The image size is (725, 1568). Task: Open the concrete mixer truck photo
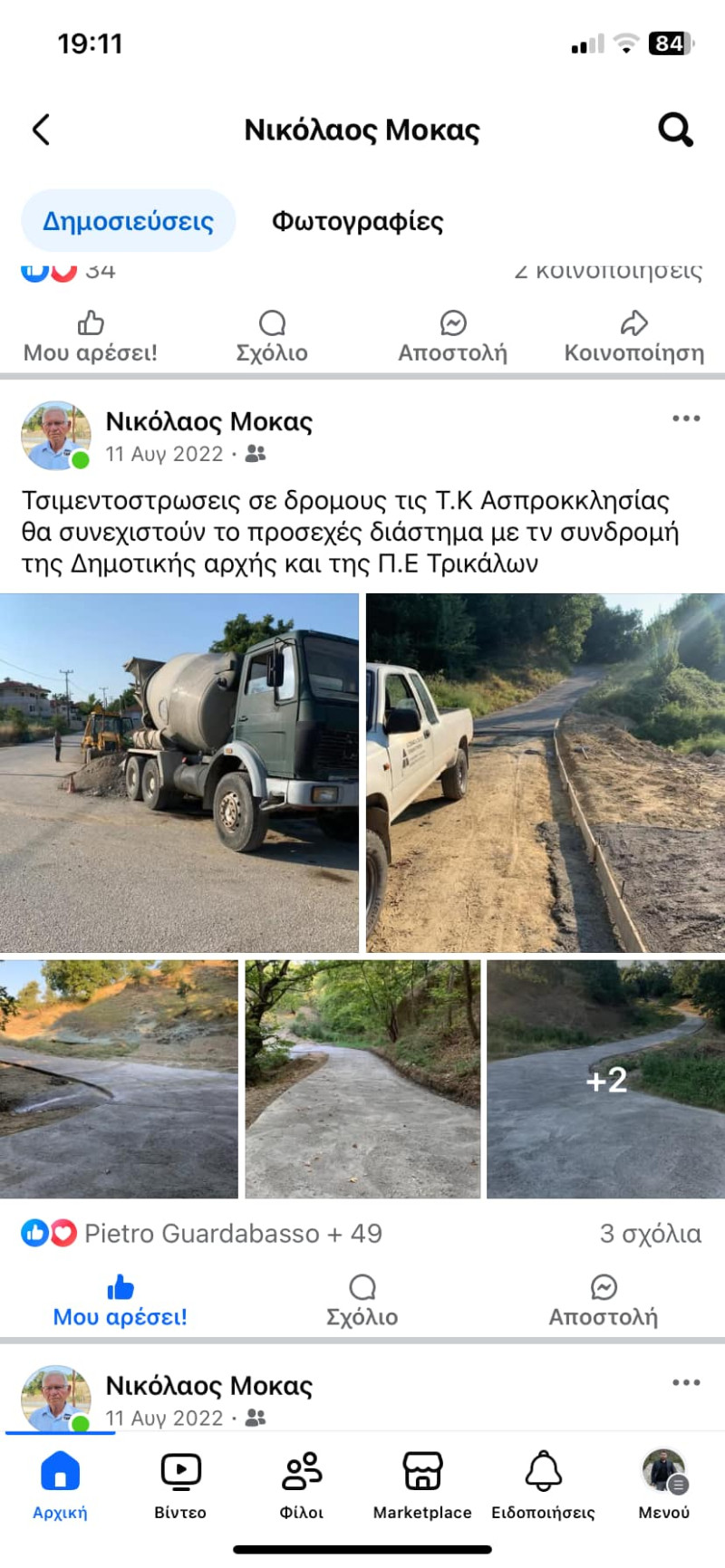179,773
